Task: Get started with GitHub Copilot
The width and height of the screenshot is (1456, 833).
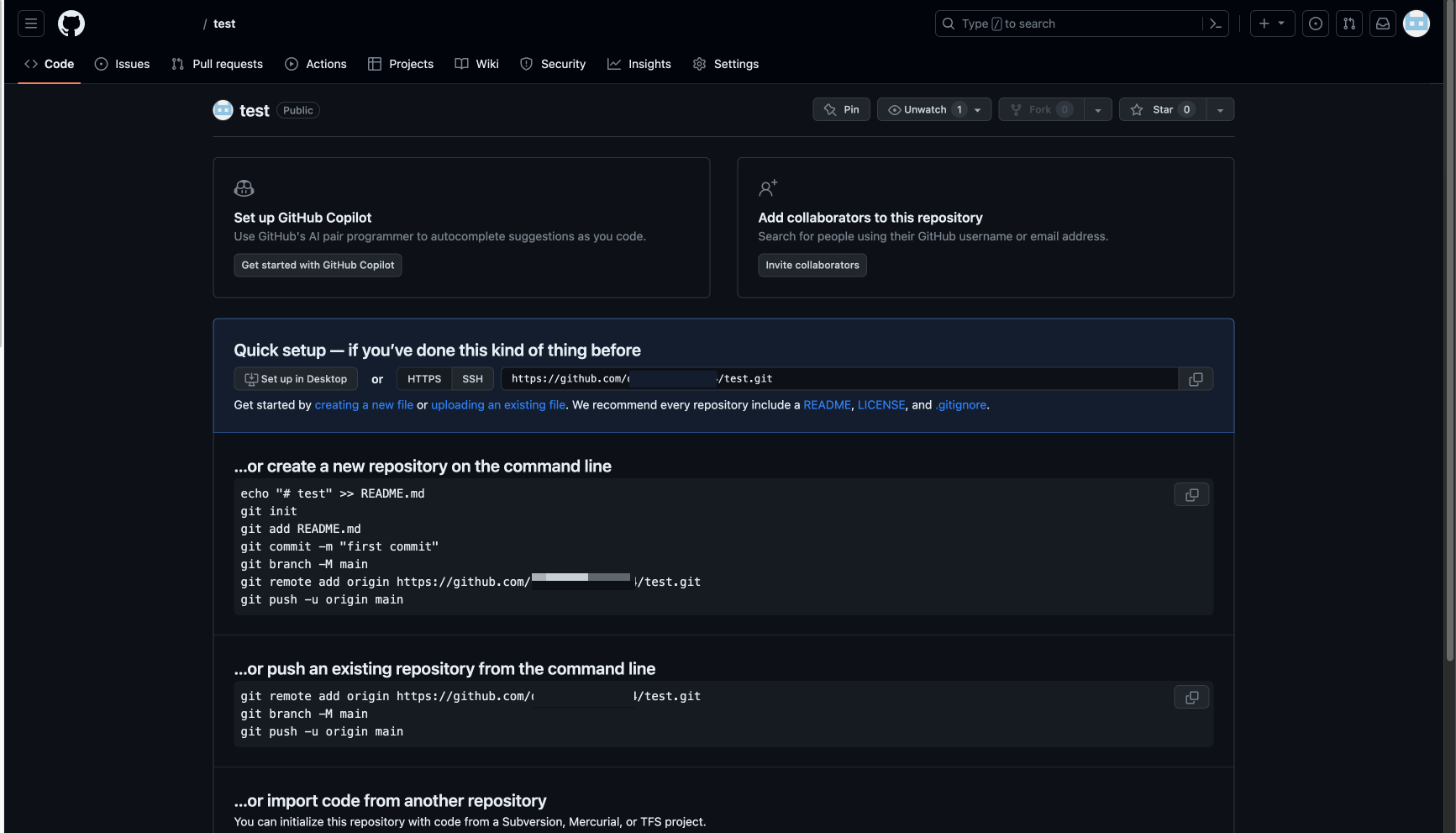Action: coord(318,265)
